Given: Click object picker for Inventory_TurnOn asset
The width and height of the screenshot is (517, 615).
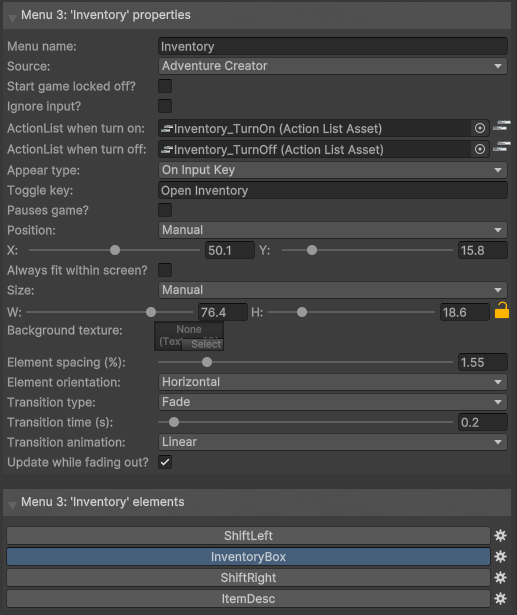Looking at the screenshot, I should [480, 128].
